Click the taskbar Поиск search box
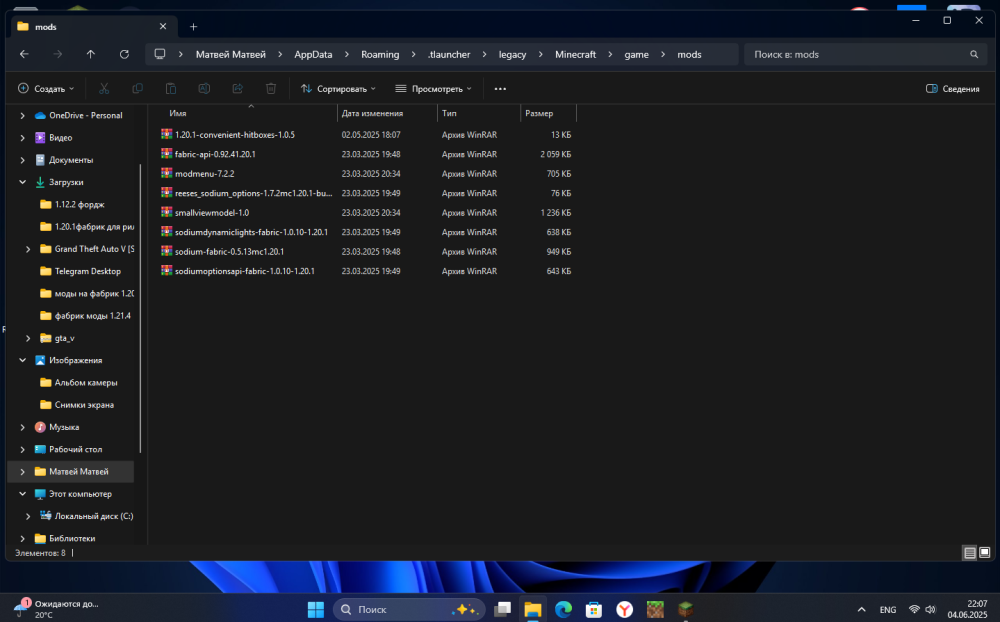The height and width of the screenshot is (622, 1000). point(409,609)
